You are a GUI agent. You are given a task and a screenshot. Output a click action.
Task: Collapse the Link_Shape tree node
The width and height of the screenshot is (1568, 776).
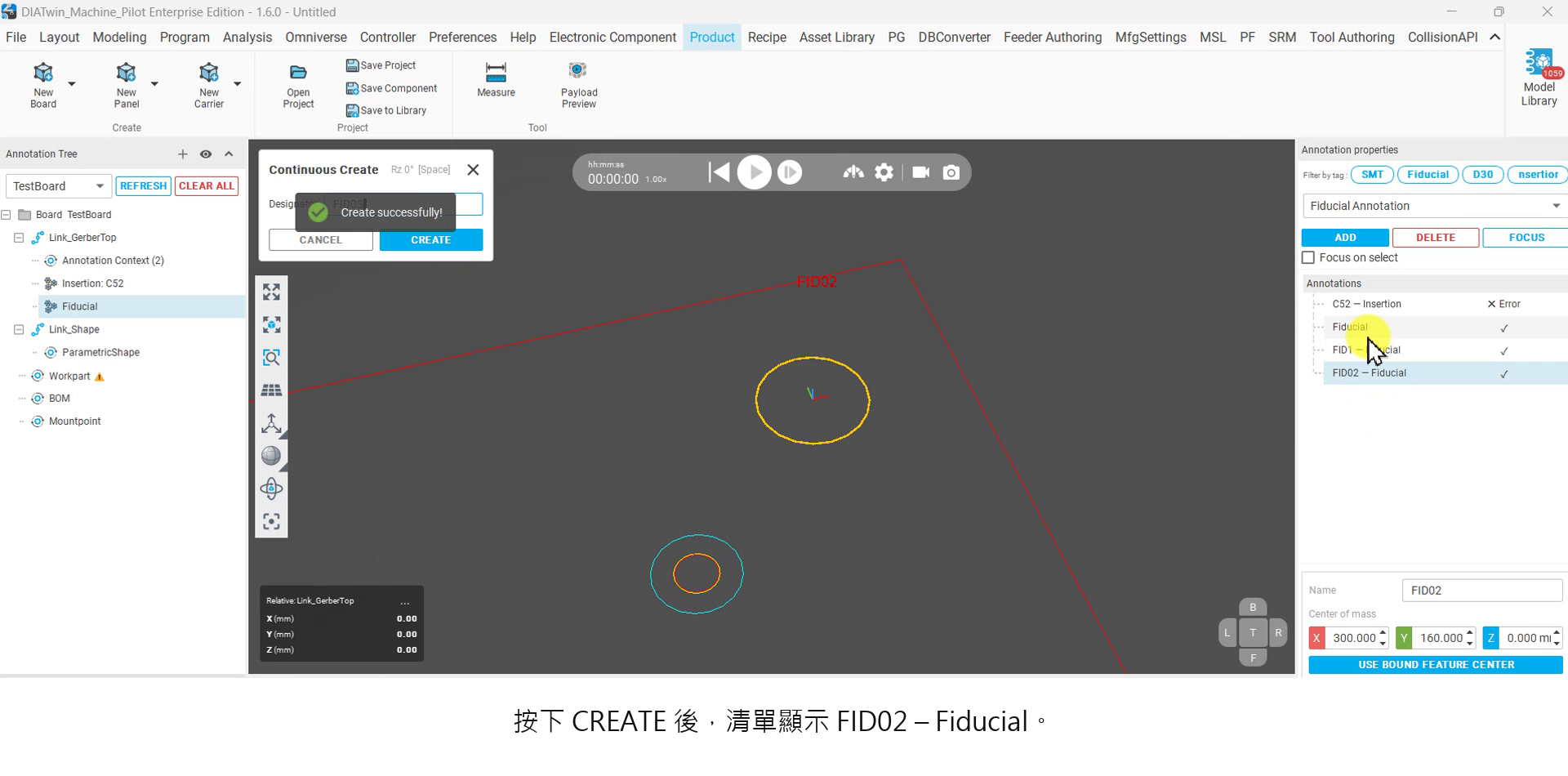click(19, 329)
